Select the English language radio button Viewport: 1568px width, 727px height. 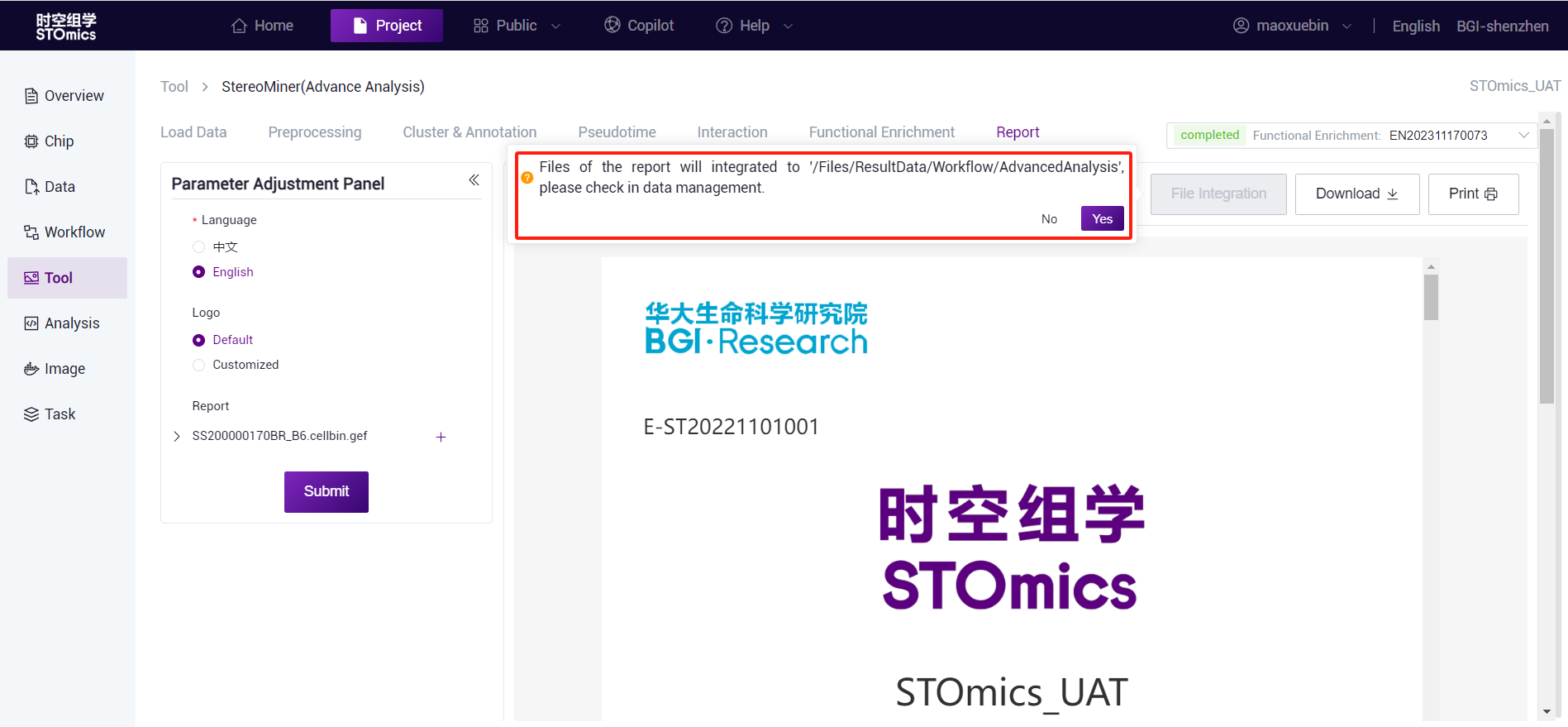click(x=198, y=272)
